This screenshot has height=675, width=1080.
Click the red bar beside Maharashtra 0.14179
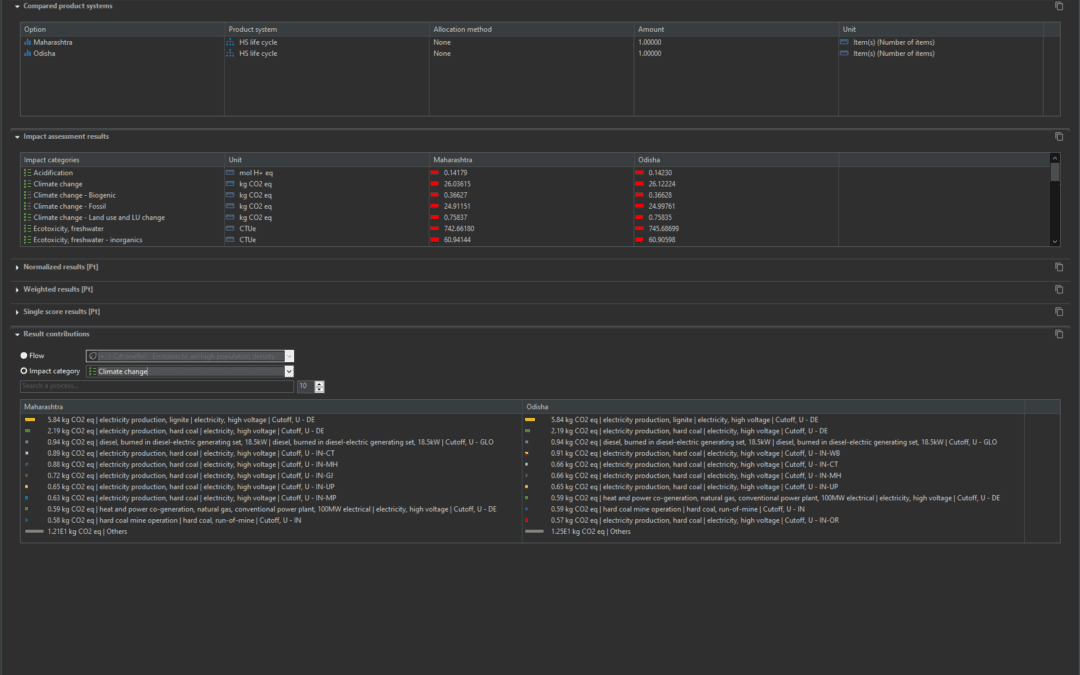[435, 173]
